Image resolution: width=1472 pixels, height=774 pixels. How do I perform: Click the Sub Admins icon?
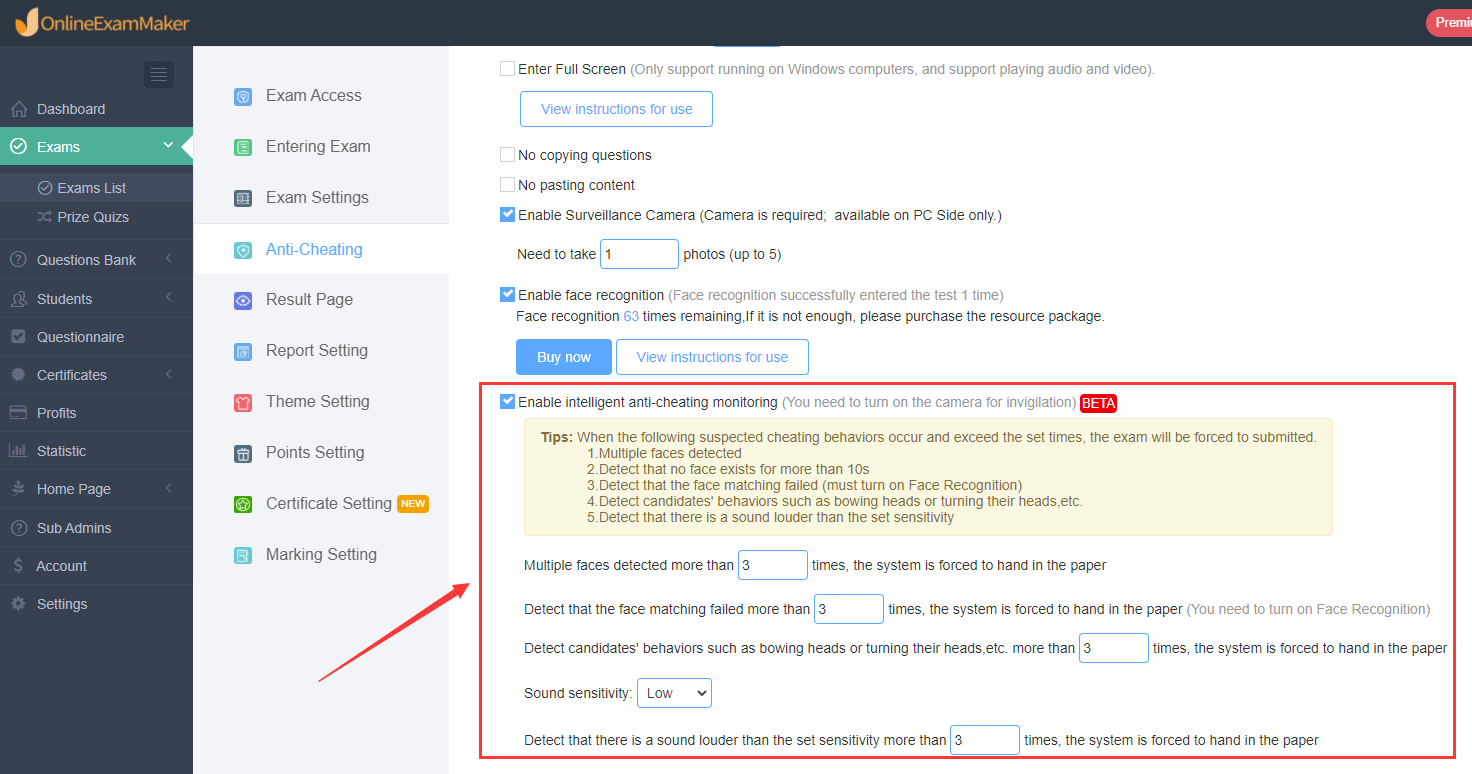tap(18, 528)
